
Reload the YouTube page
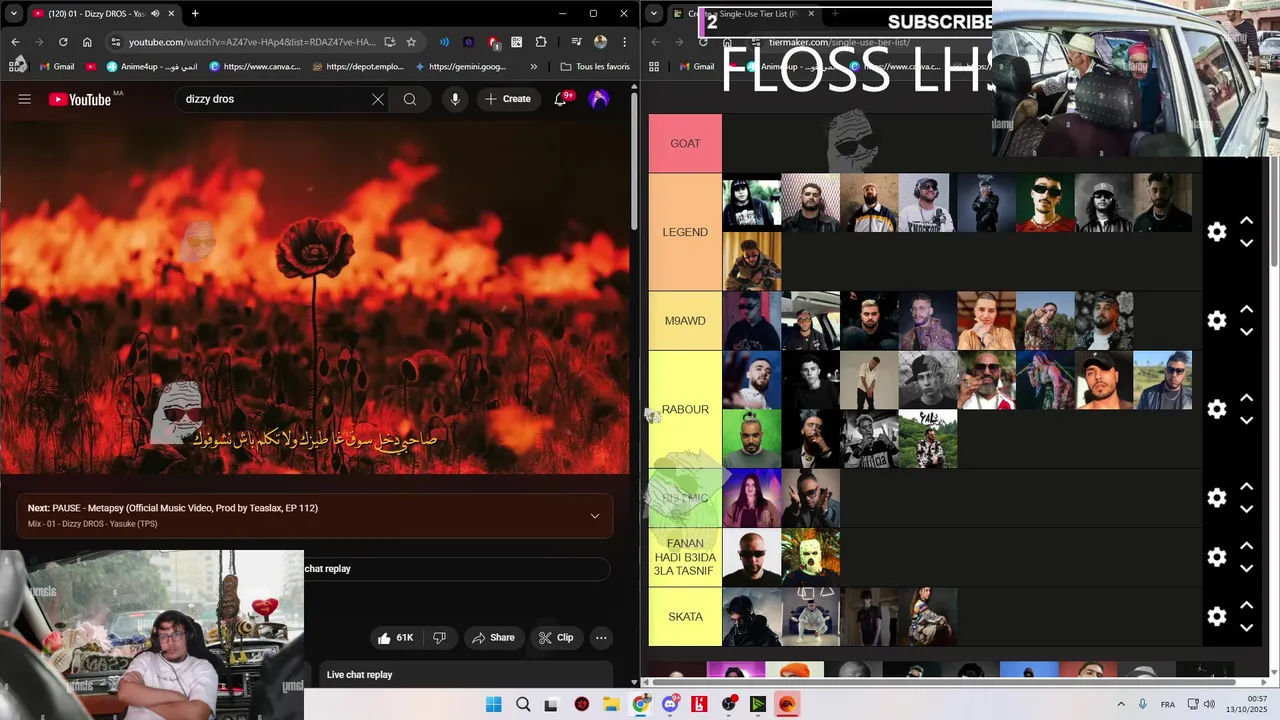(63, 42)
